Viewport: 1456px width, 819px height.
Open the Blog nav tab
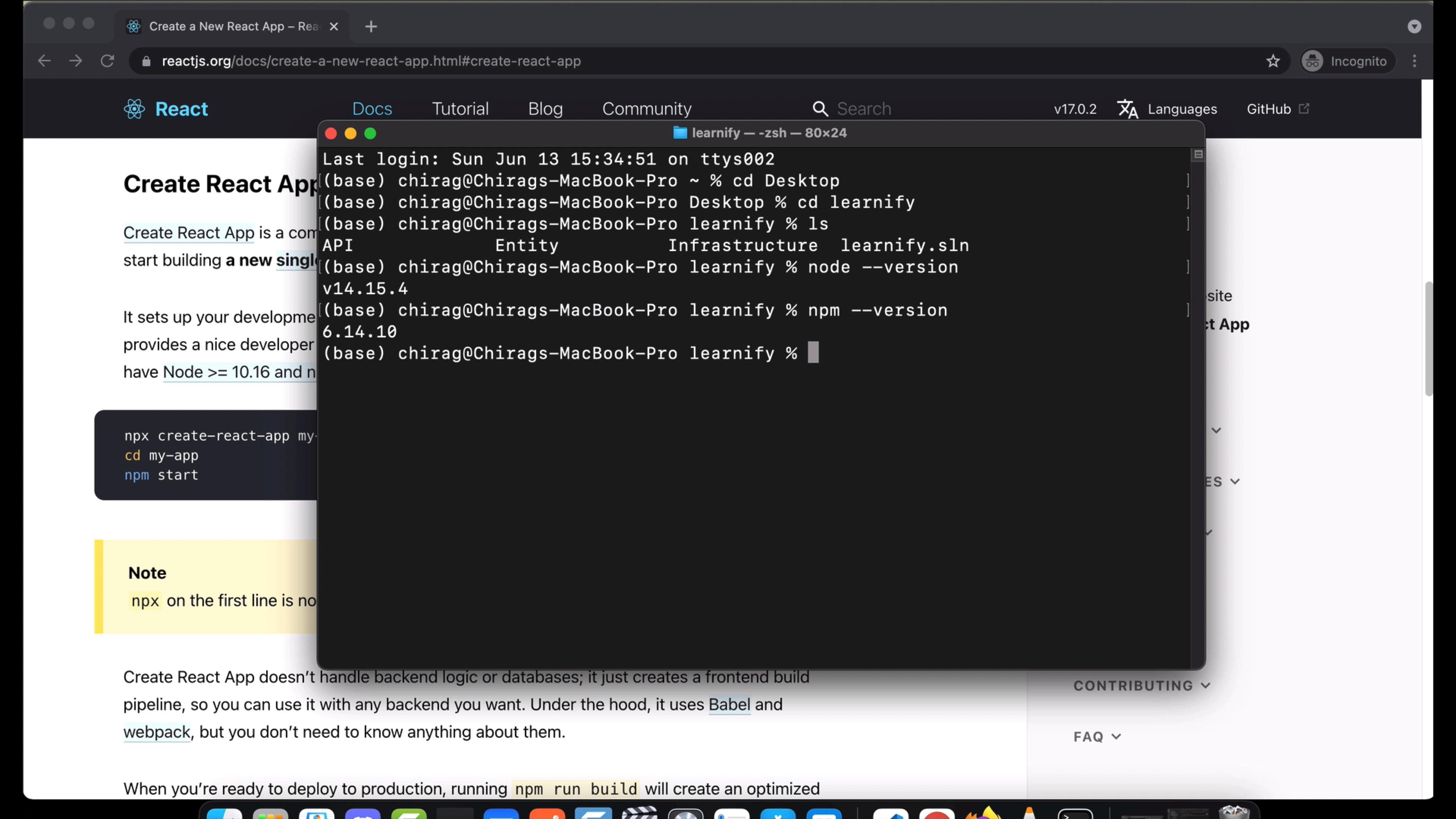(x=546, y=108)
